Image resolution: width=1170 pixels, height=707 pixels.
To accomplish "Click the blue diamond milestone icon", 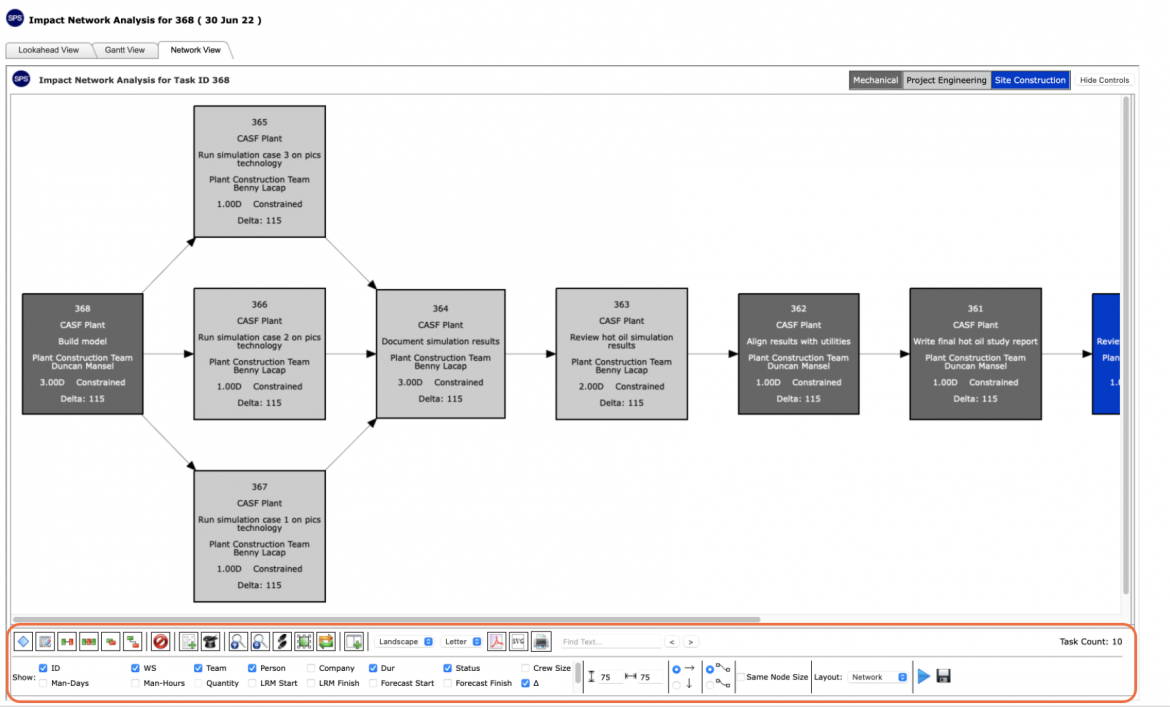I will 23,641.
